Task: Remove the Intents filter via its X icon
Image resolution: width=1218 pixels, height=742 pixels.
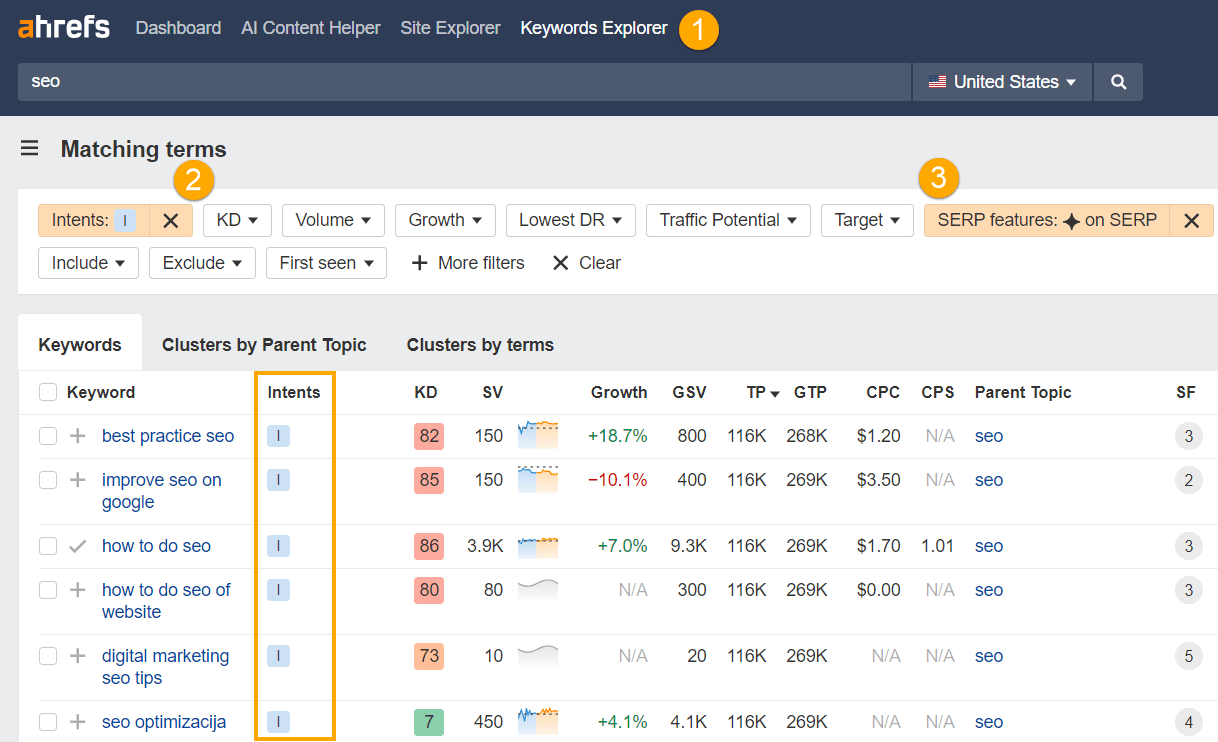Action: 170,220
